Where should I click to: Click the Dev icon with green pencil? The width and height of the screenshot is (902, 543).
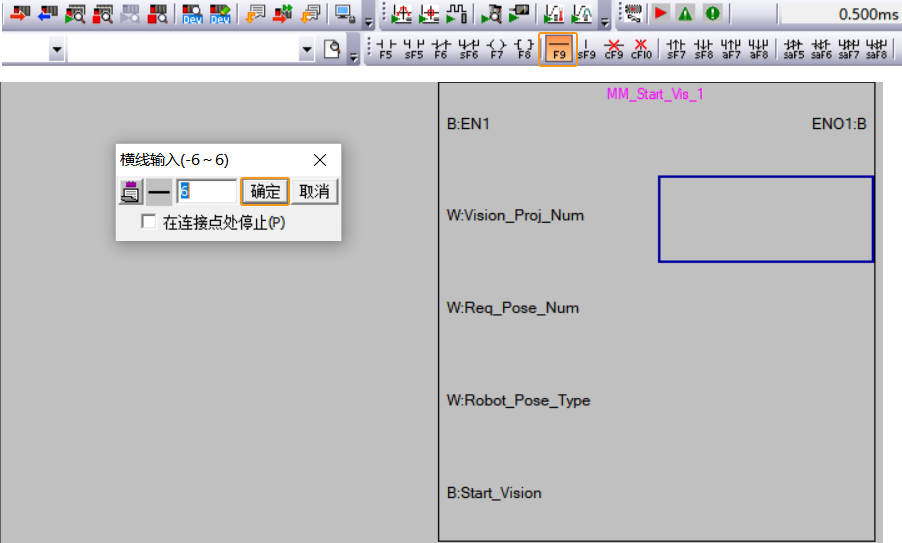[220, 13]
